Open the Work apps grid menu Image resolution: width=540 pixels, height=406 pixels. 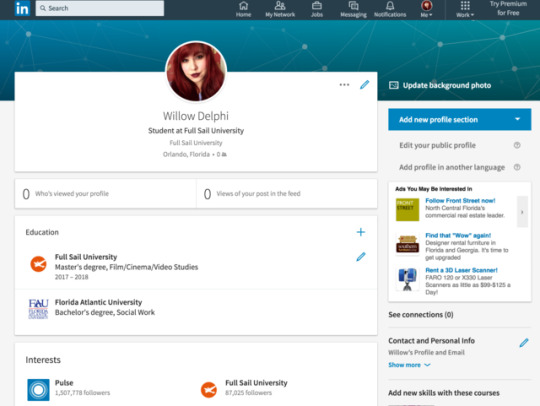[465, 9]
